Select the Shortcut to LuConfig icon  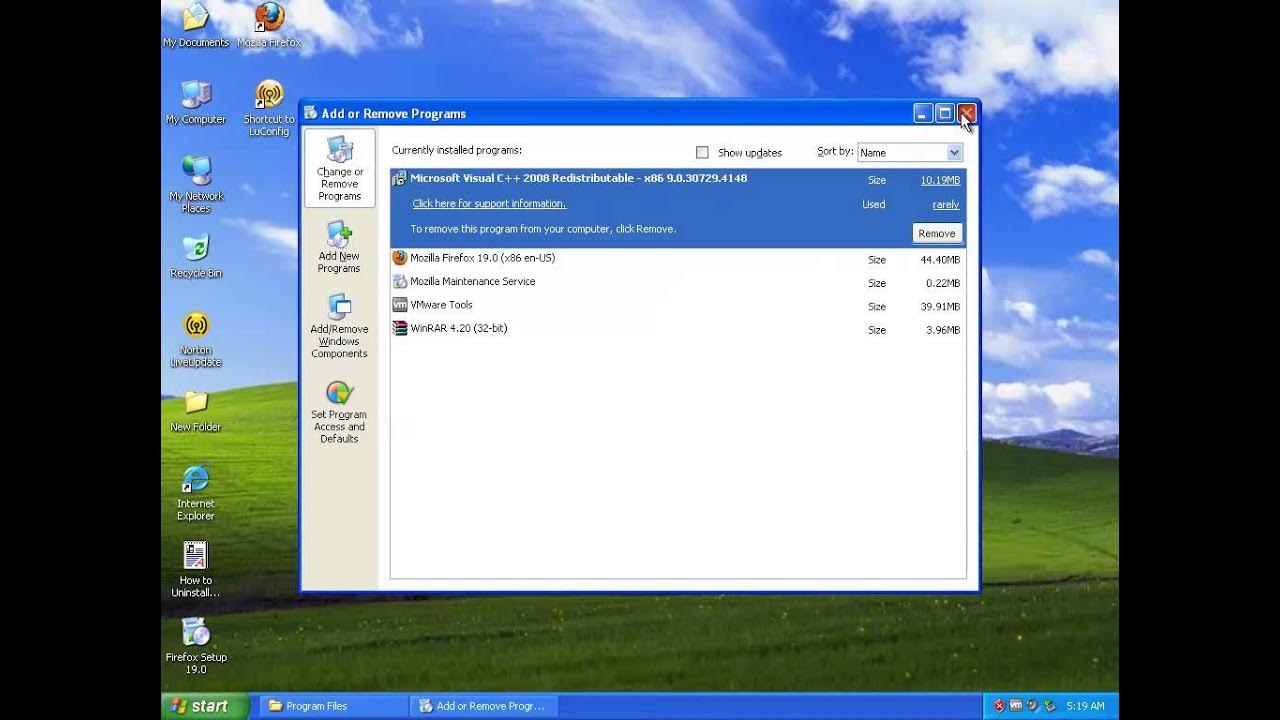(269, 108)
